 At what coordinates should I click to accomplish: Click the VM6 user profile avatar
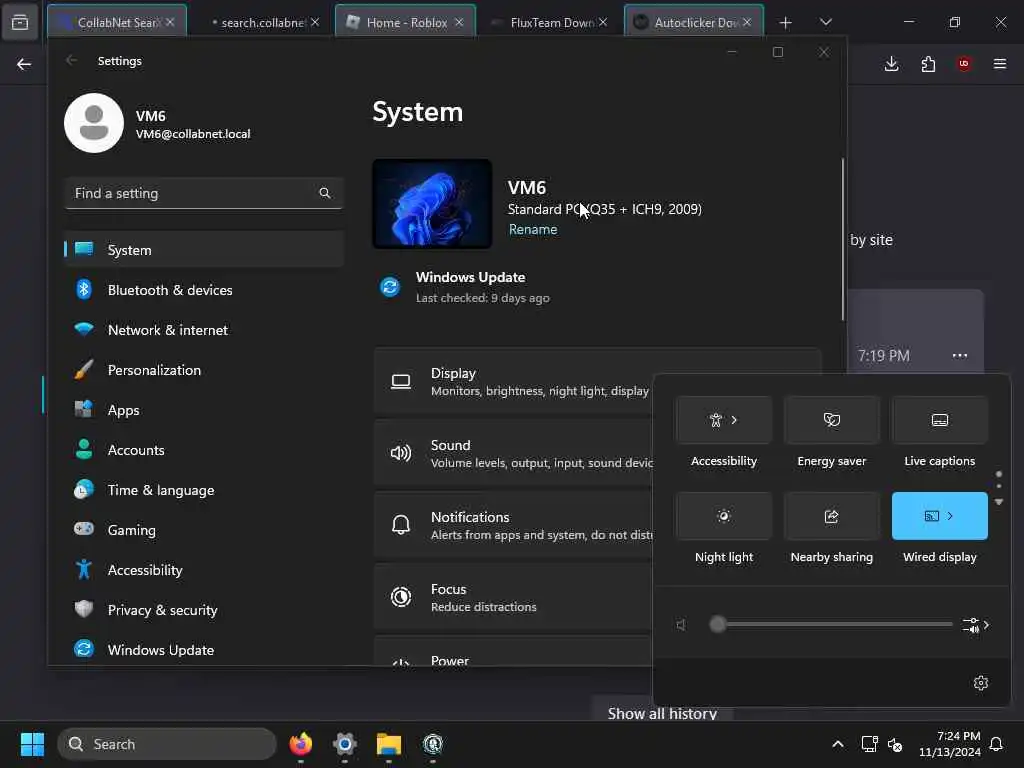click(94, 123)
